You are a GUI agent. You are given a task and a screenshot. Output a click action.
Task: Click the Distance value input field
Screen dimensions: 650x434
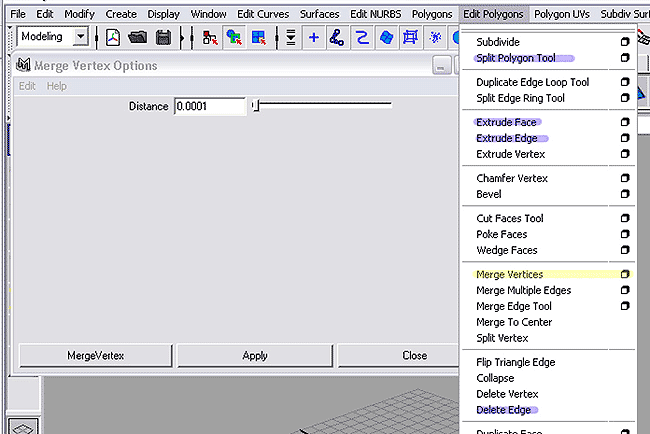[210, 106]
